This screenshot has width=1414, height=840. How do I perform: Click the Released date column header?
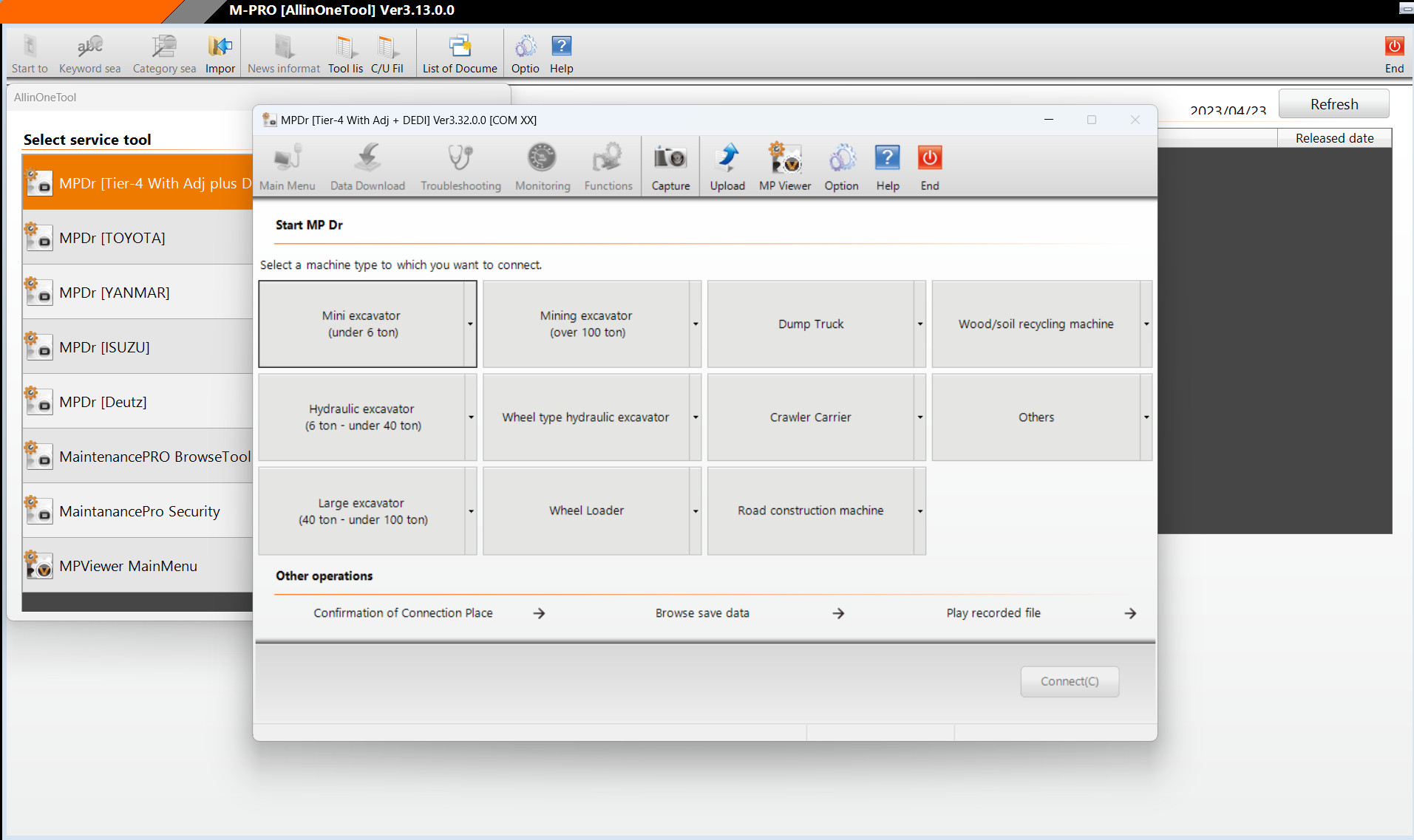(1334, 138)
